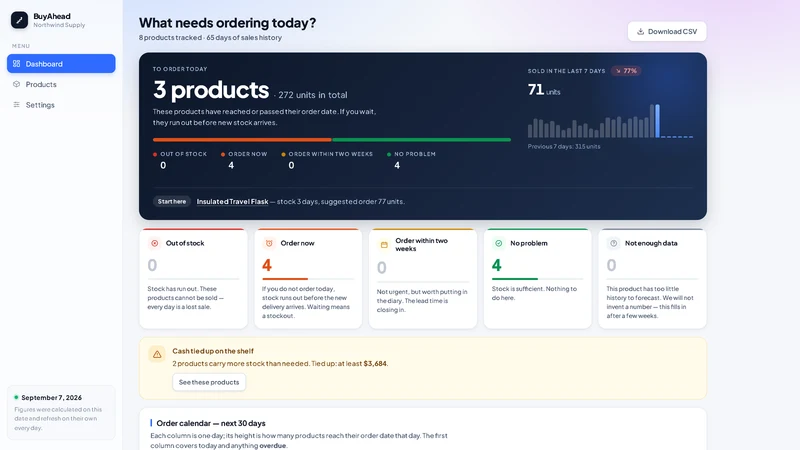800x450 pixels.
Task: Click the 'September 7, 2026' date text
Action: (x=52, y=397)
